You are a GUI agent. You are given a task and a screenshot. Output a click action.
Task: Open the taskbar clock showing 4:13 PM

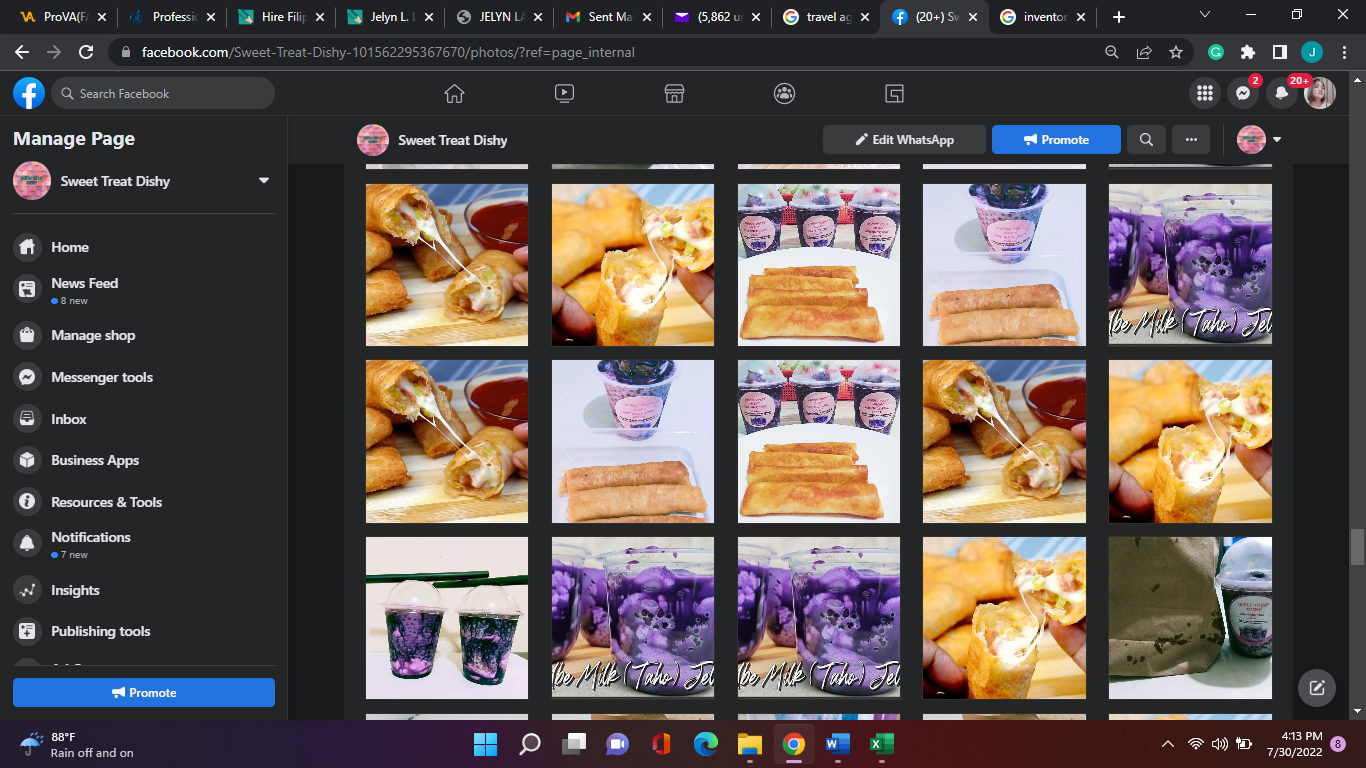tap(1294, 744)
